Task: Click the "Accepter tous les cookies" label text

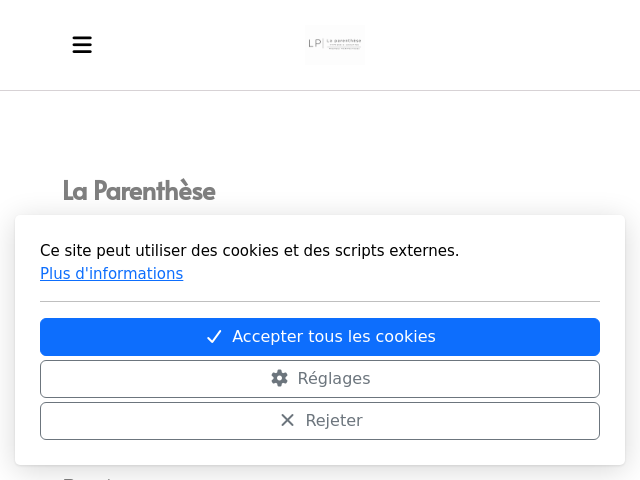Action: coord(334,337)
